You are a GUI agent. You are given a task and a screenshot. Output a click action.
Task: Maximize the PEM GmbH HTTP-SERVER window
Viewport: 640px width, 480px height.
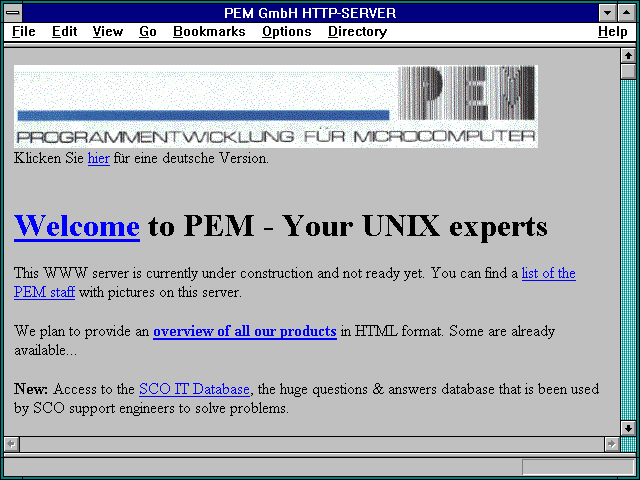pyautogui.click(x=627, y=13)
